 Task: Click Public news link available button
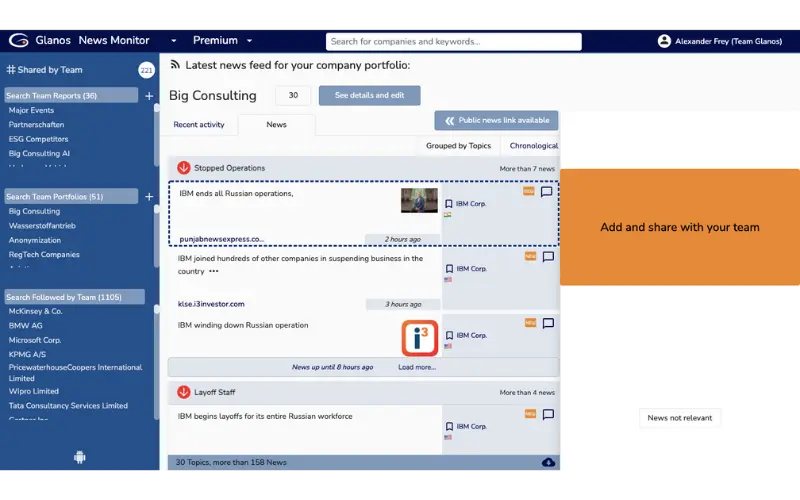tap(496, 120)
